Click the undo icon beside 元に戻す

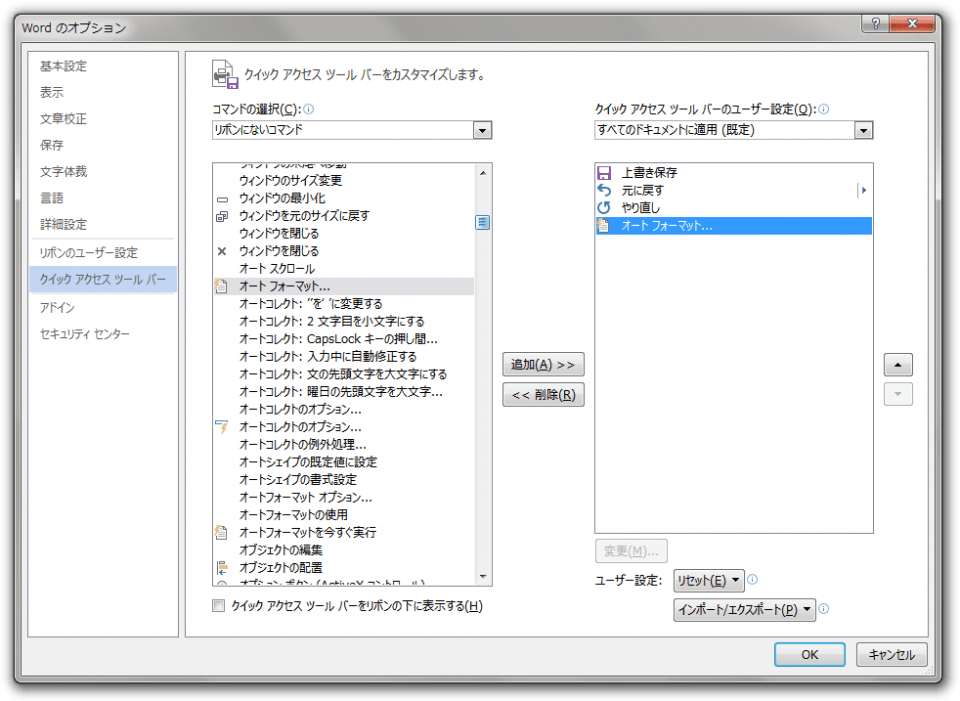tap(604, 190)
